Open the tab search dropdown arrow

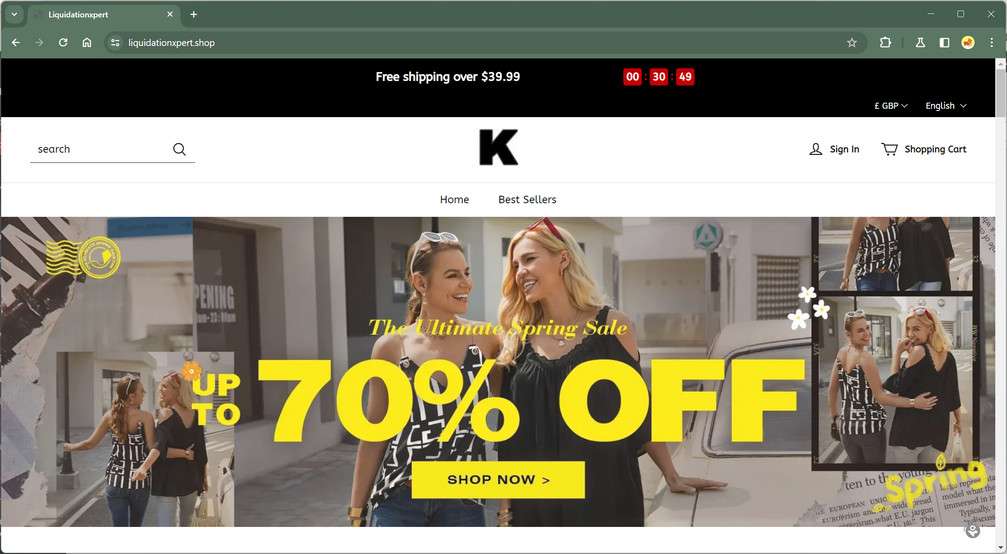pos(13,14)
